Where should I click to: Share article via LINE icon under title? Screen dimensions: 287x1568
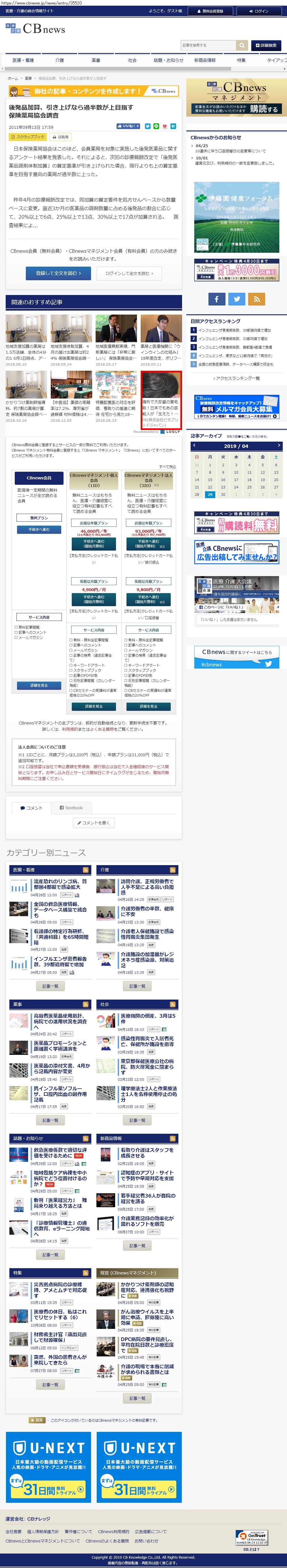pyautogui.click(x=156, y=126)
